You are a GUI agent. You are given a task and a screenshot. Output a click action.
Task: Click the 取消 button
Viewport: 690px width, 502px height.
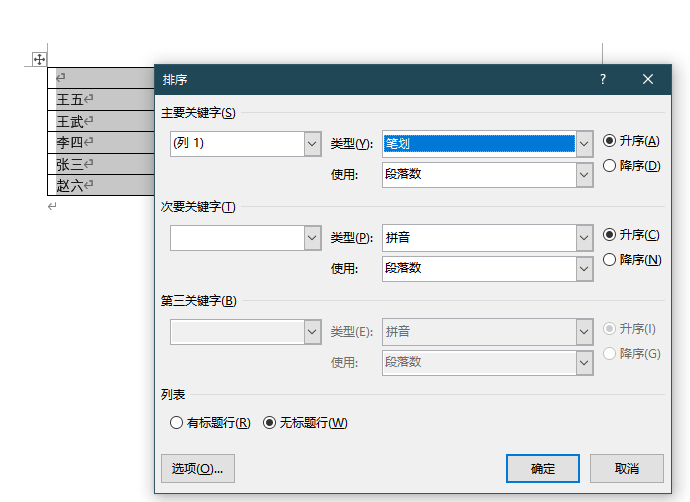click(626, 468)
